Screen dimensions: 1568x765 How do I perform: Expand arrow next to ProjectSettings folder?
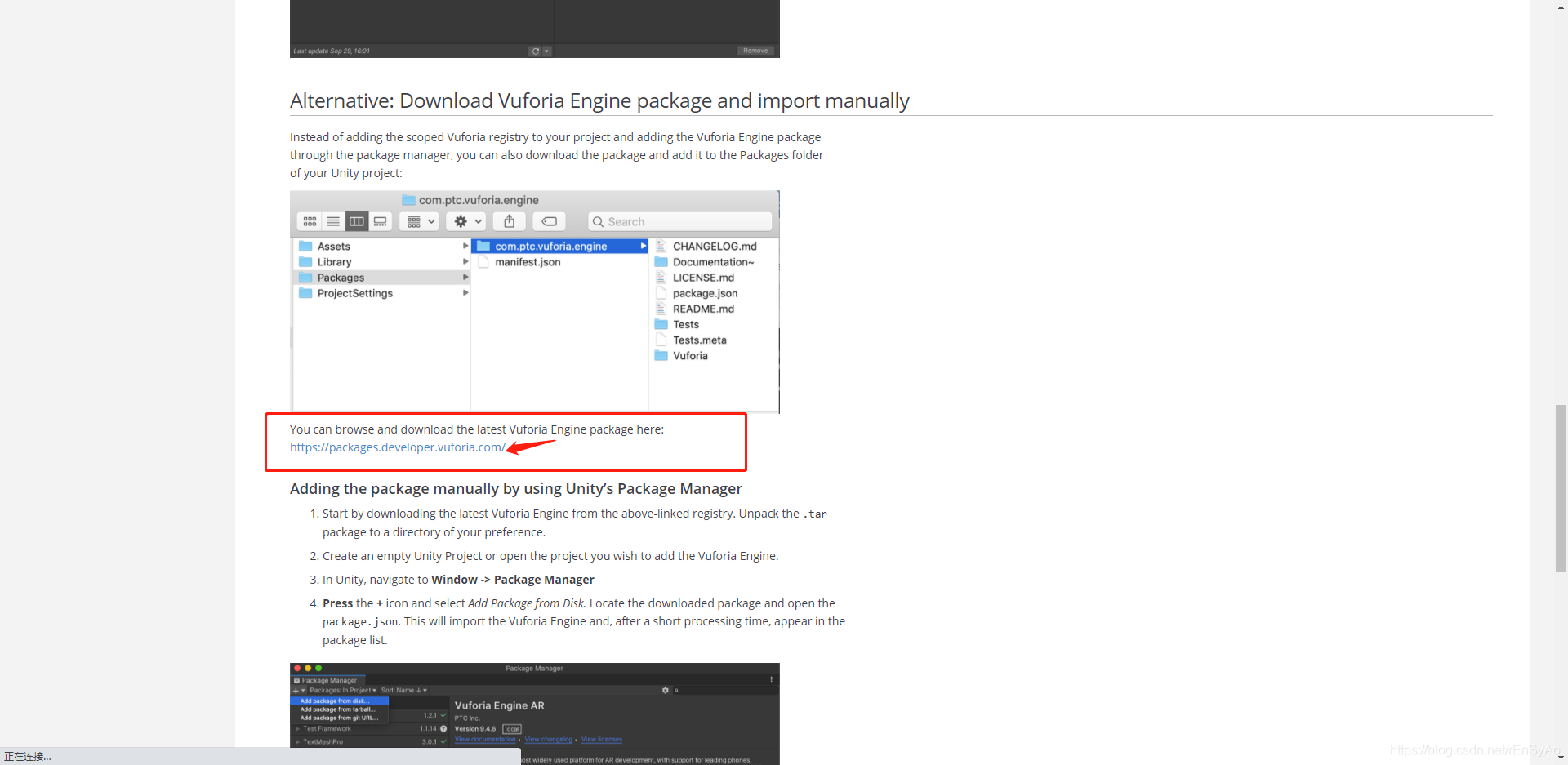tap(465, 293)
